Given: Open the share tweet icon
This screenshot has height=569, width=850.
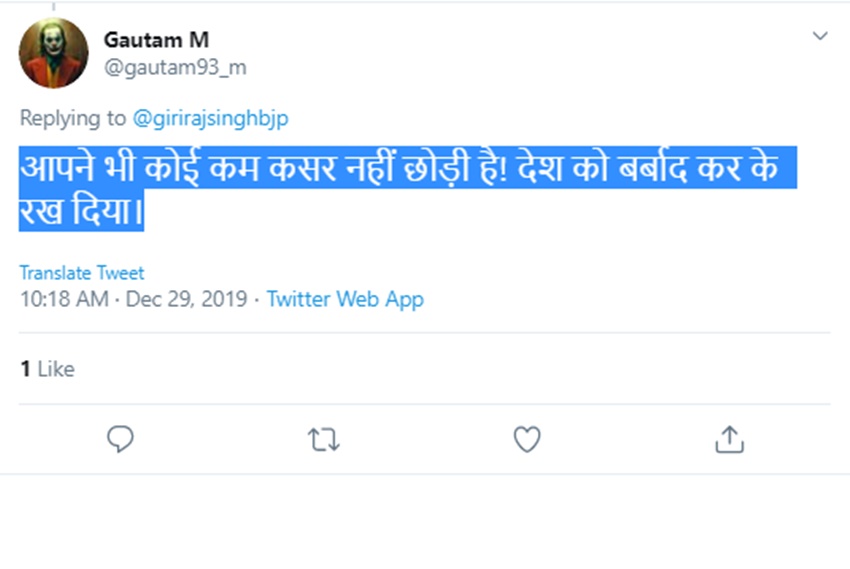Looking at the screenshot, I should [x=730, y=439].
